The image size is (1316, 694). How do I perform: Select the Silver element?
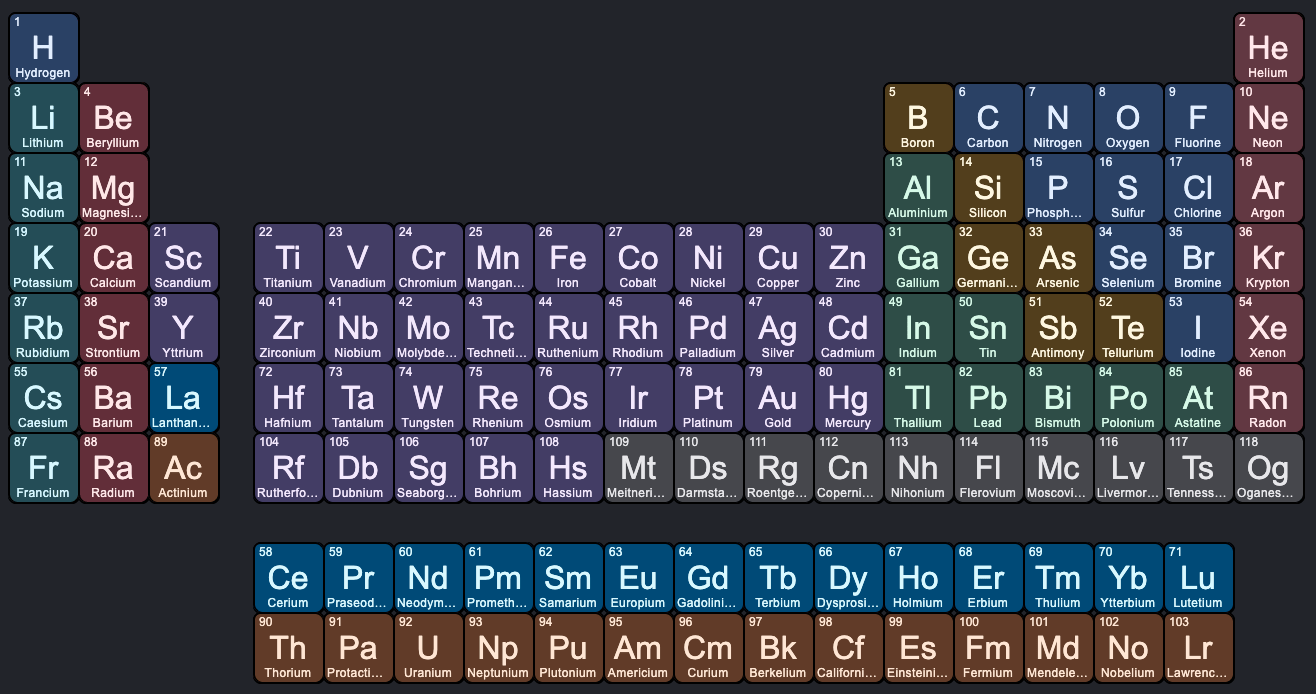[778, 328]
